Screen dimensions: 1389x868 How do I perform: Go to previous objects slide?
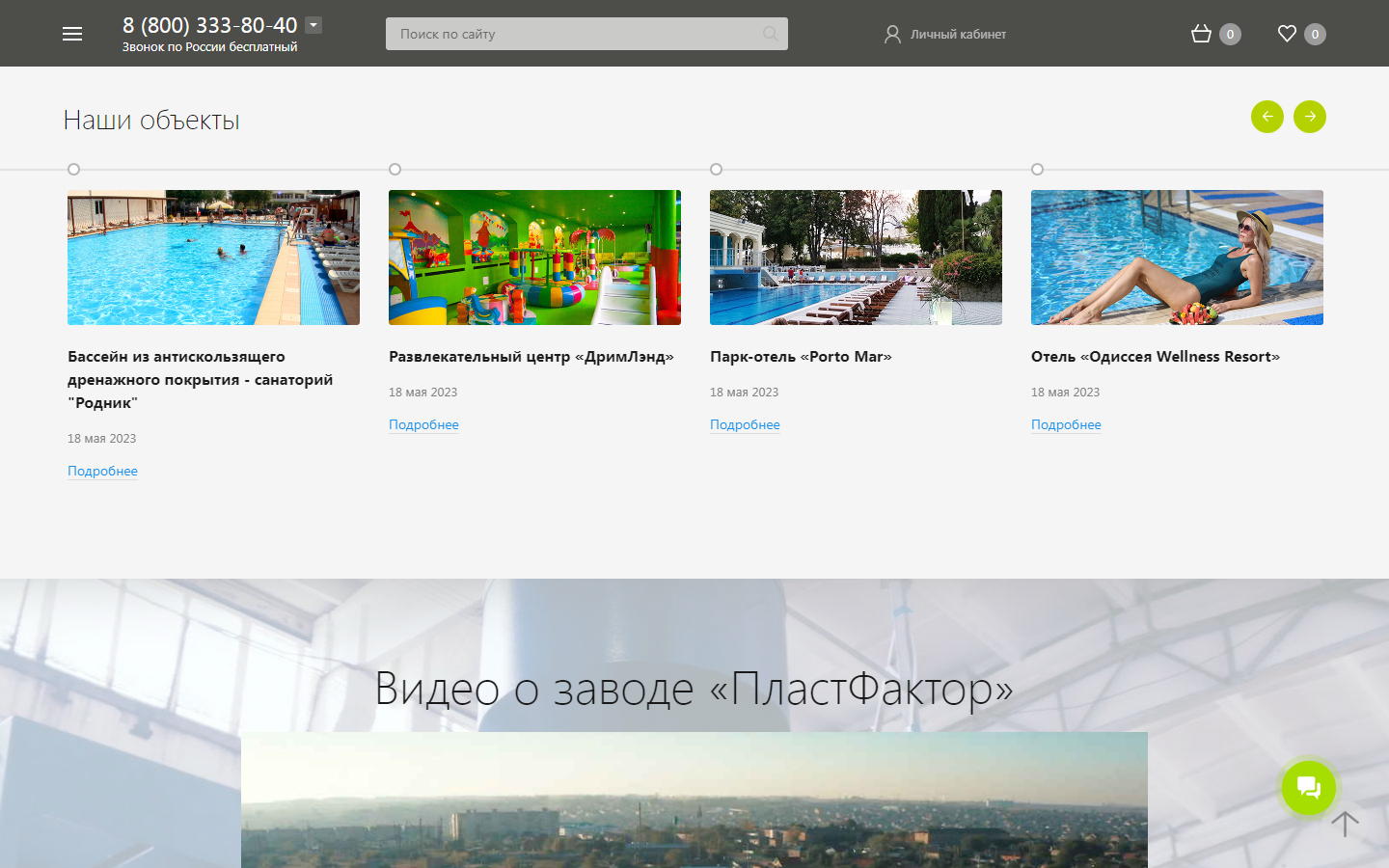click(1266, 117)
